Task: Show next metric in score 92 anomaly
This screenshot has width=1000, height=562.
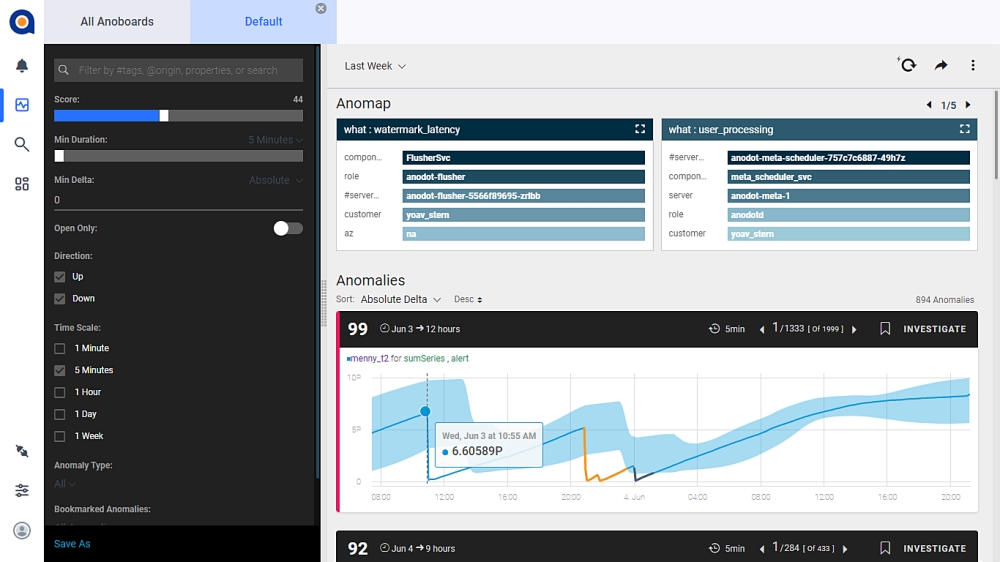Action: pos(846,549)
